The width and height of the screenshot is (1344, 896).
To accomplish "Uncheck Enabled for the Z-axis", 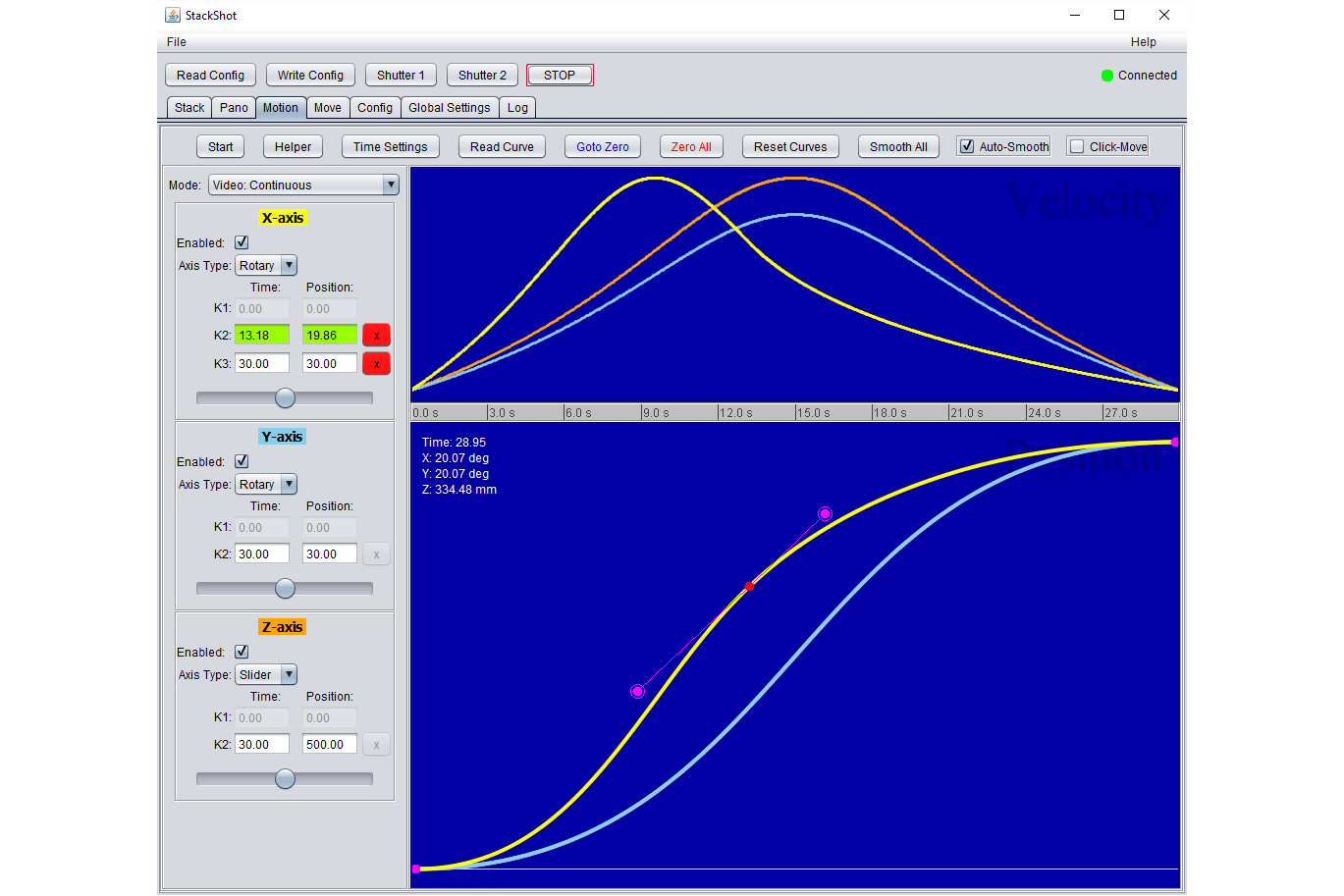I will [x=242, y=652].
